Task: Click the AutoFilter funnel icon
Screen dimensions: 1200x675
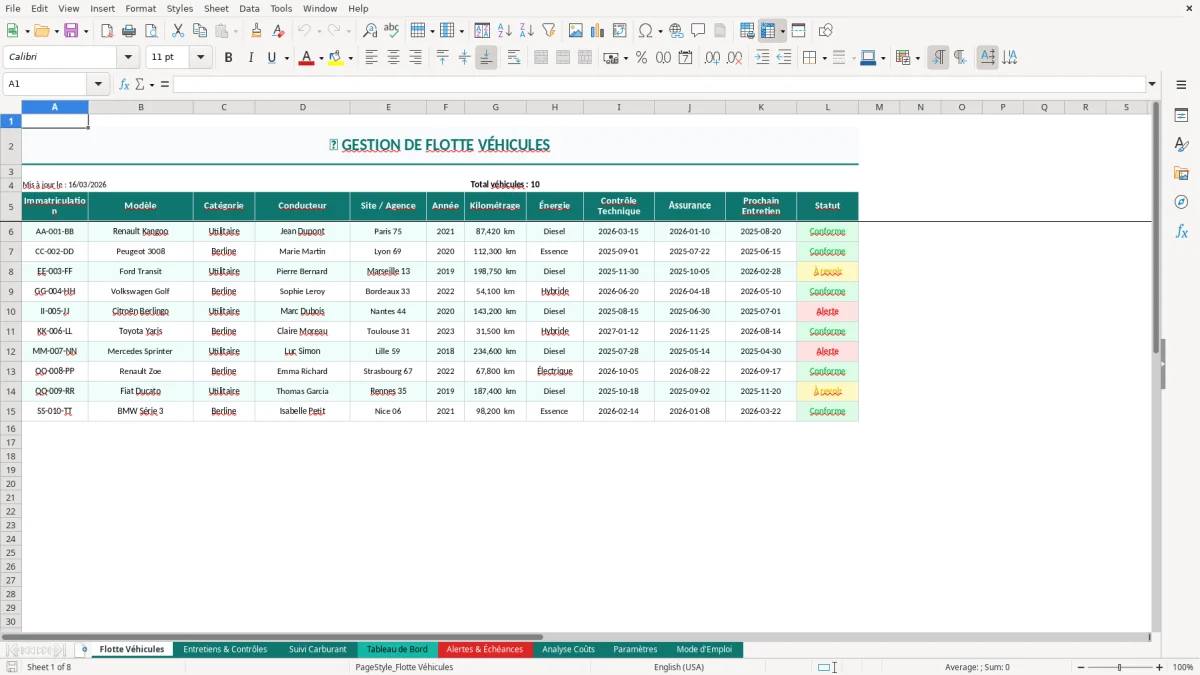Action: coord(549,31)
